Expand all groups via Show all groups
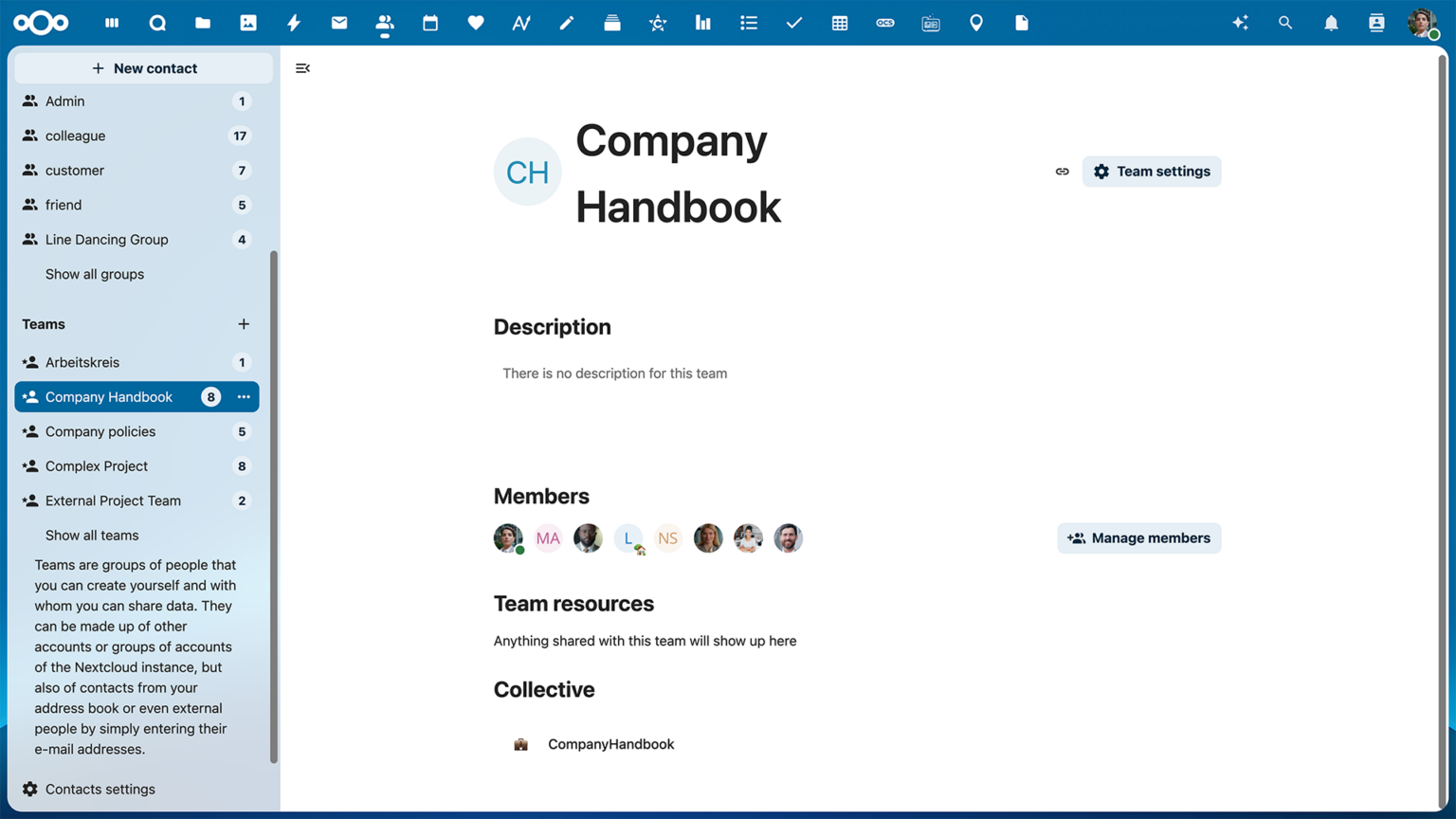Image resolution: width=1456 pixels, height=819 pixels. click(95, 274)
